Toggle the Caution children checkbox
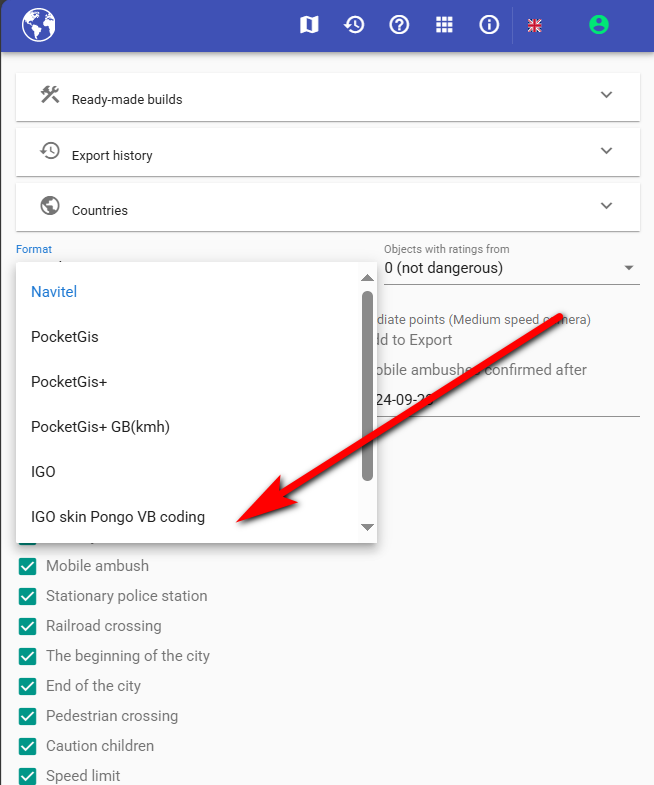654x785 pixels. 28,746
